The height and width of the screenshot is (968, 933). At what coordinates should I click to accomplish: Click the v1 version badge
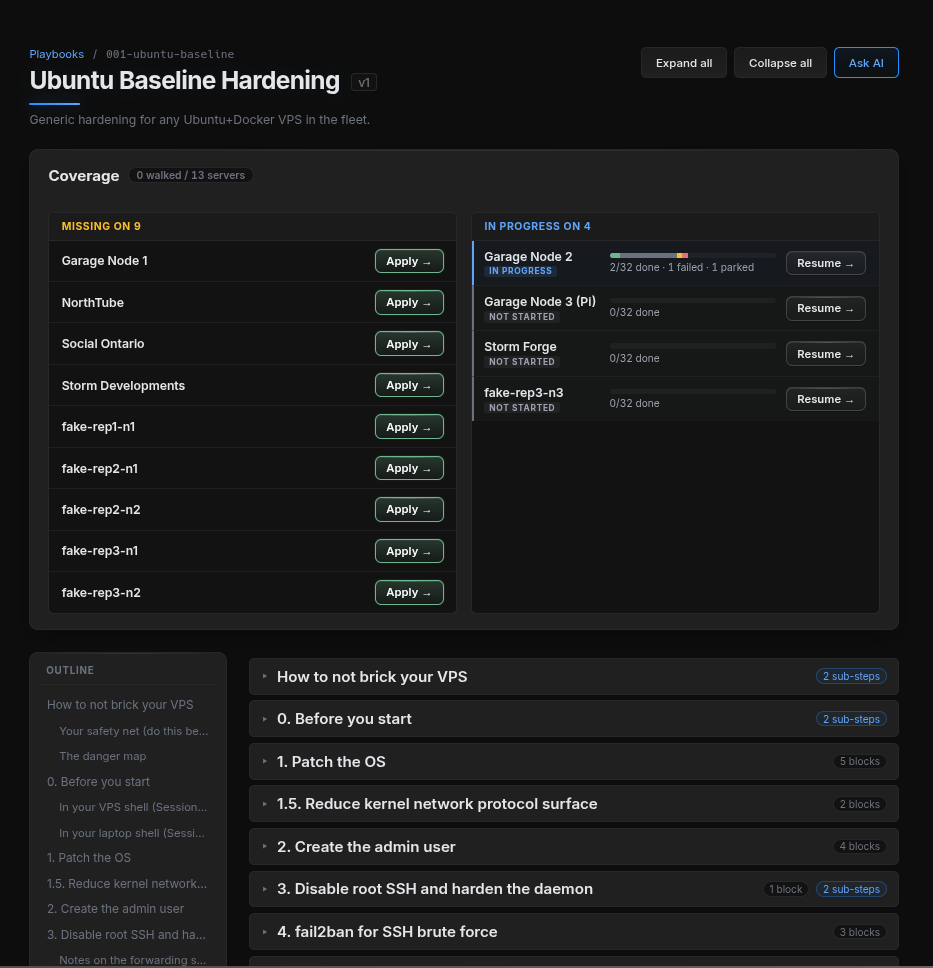(364, 82)
